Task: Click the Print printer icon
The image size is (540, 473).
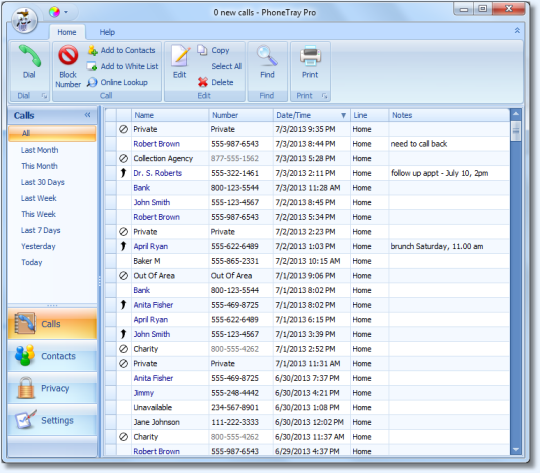Action: 310,56
